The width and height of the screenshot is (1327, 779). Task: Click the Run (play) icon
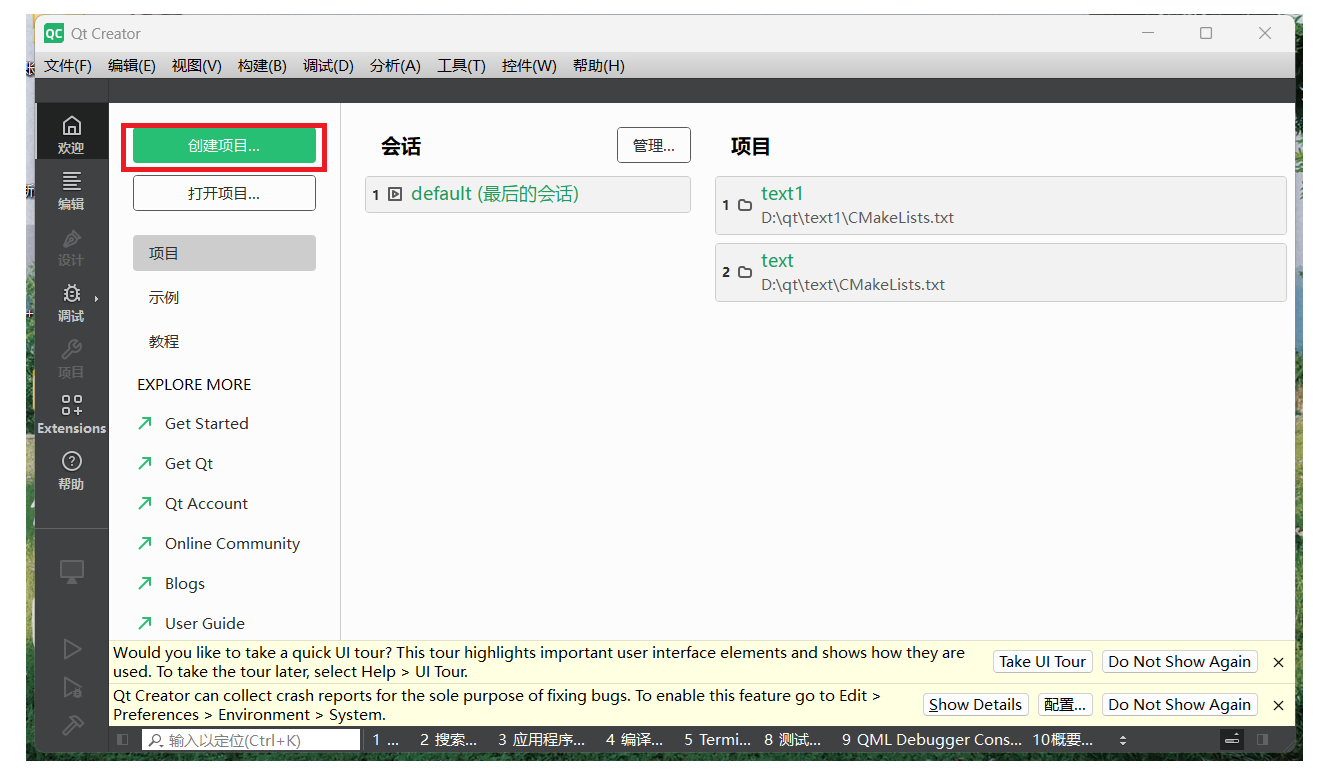pos(71,649)
